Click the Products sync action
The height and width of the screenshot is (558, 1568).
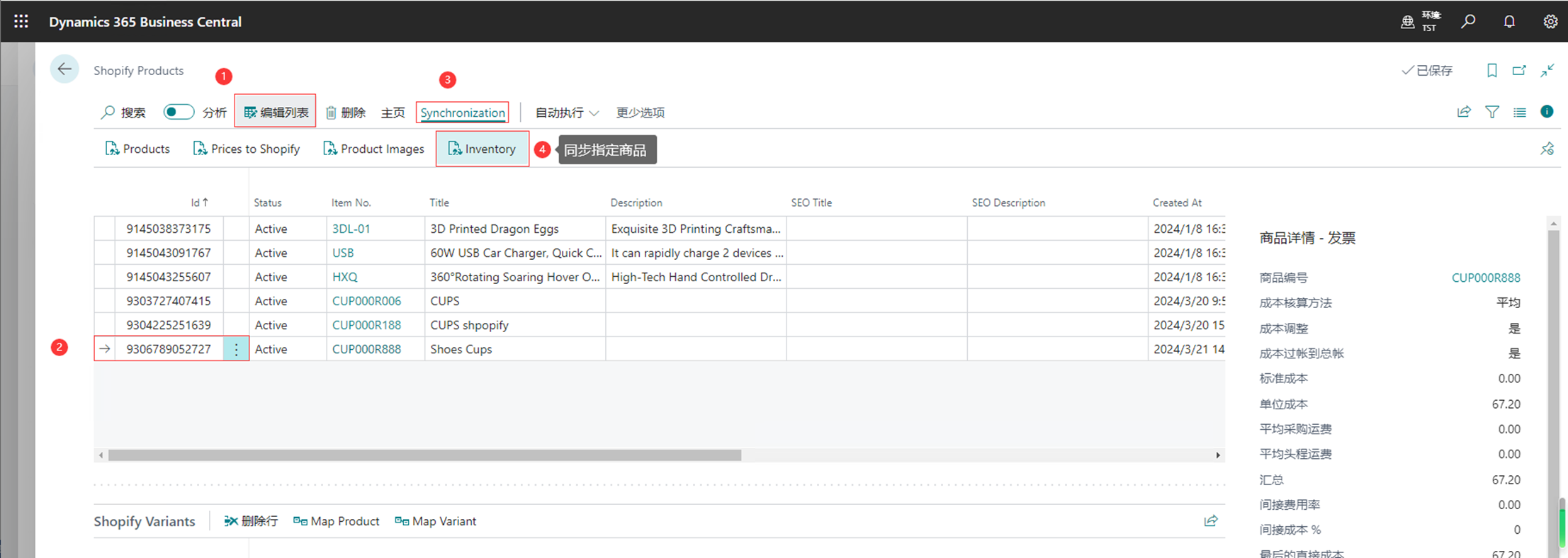[x=137, y=149]
